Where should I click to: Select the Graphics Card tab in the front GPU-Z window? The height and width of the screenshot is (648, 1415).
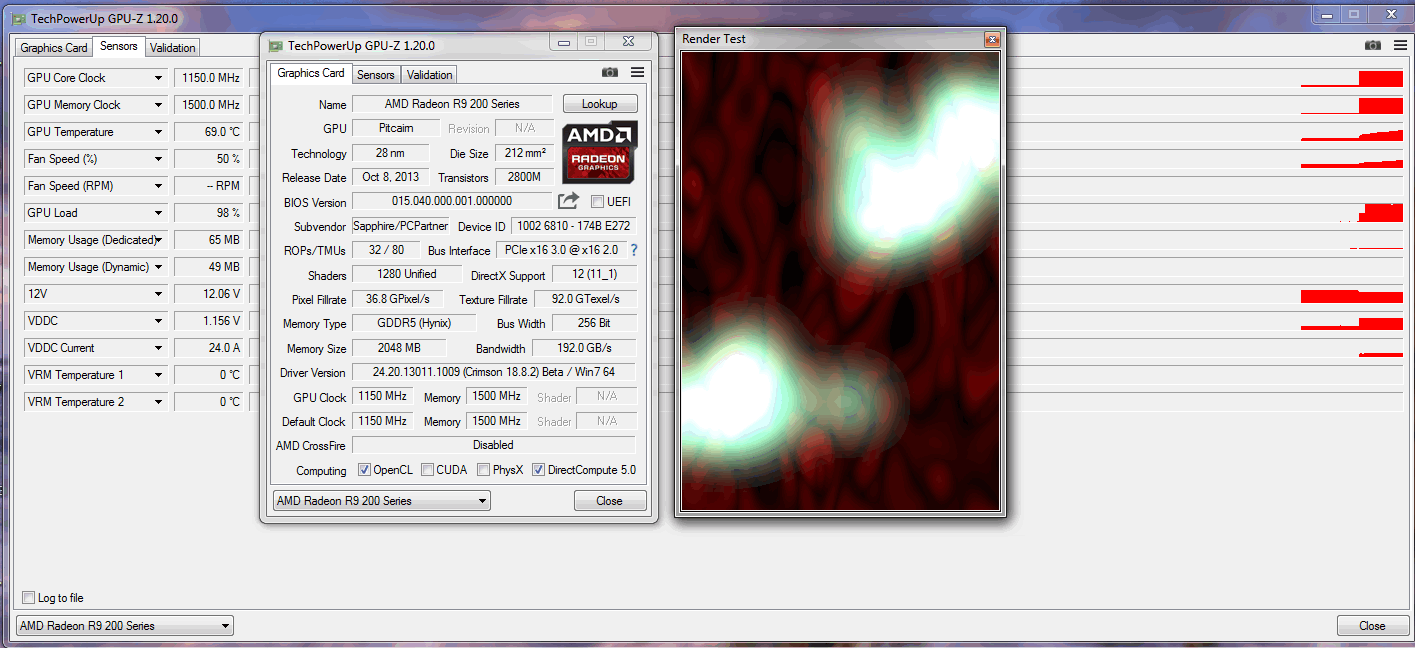[x=311, y=73]
